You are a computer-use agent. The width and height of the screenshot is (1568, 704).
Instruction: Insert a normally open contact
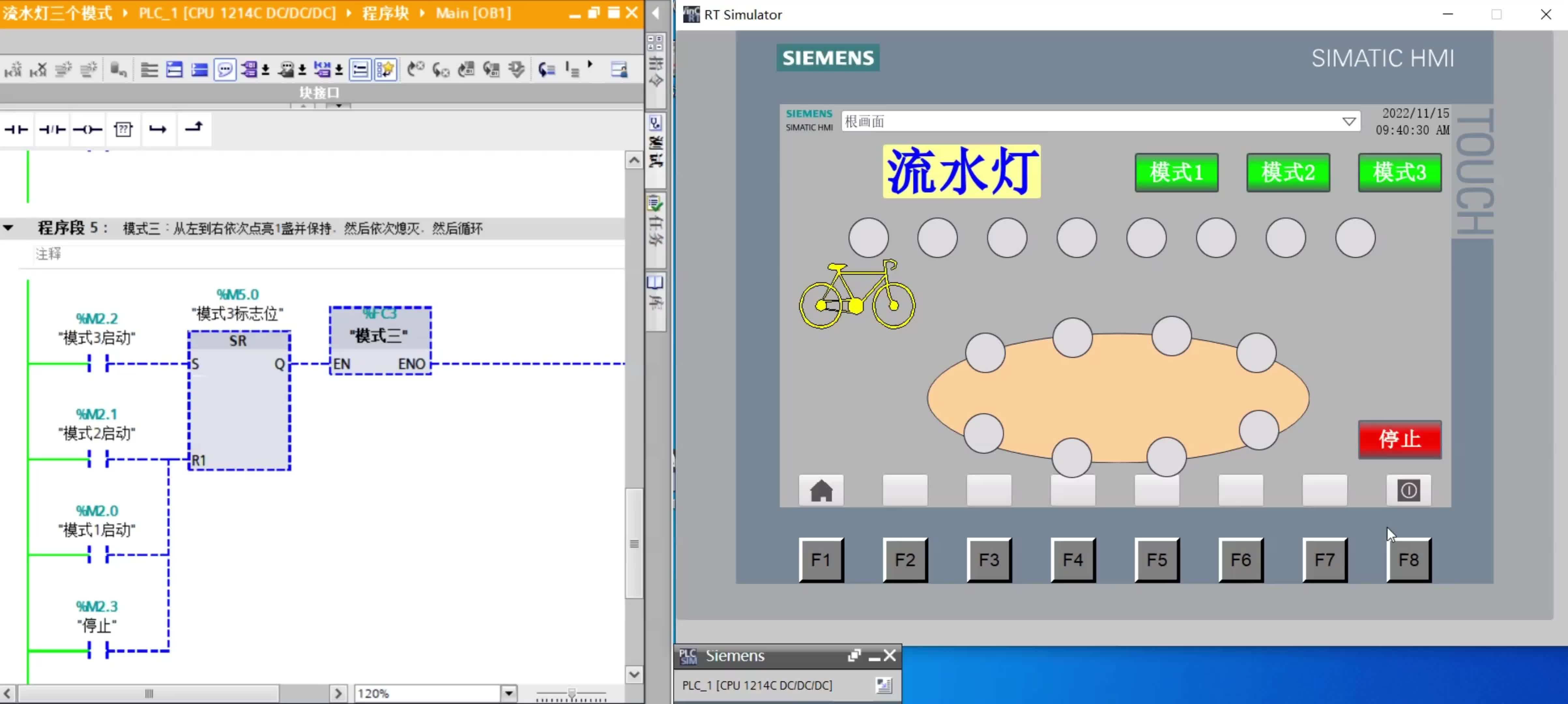click(x=16, y=129)
